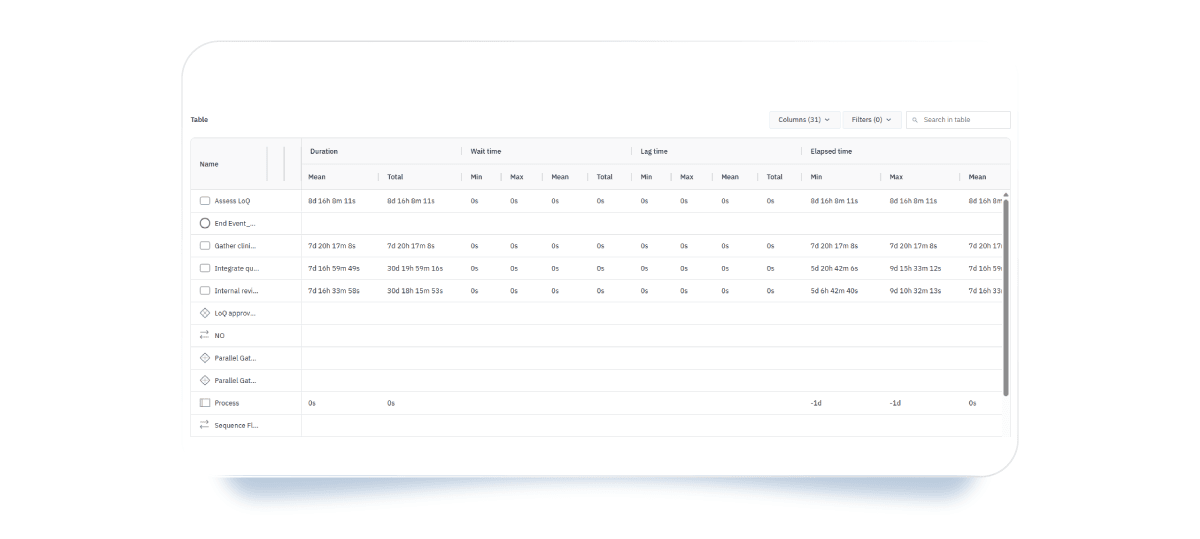Screen dimensions: 1200x539
Task: Click the NO sequence flow arrows icon
Action: pyautogui.click(x=205, y=336)
